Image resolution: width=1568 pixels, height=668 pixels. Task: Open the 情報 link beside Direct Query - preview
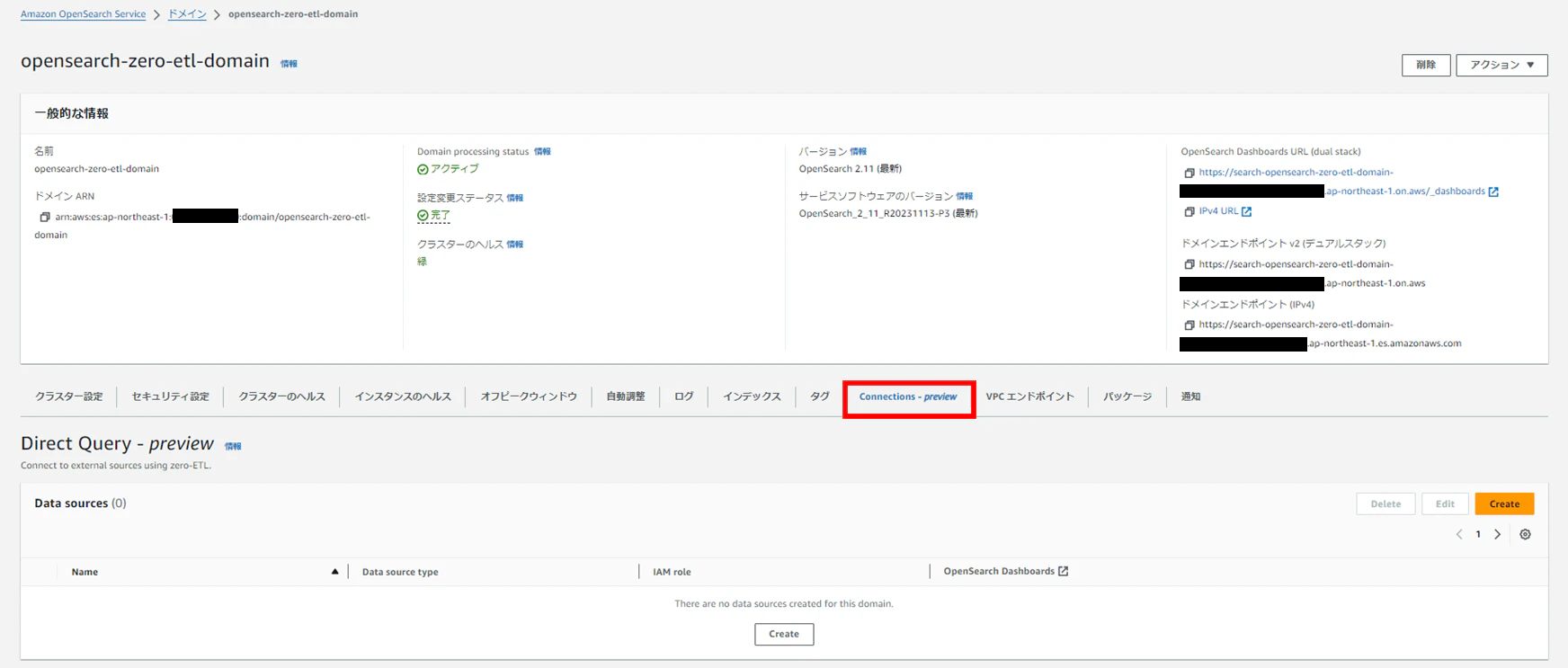pyautogui.click(x=233, y=446)
